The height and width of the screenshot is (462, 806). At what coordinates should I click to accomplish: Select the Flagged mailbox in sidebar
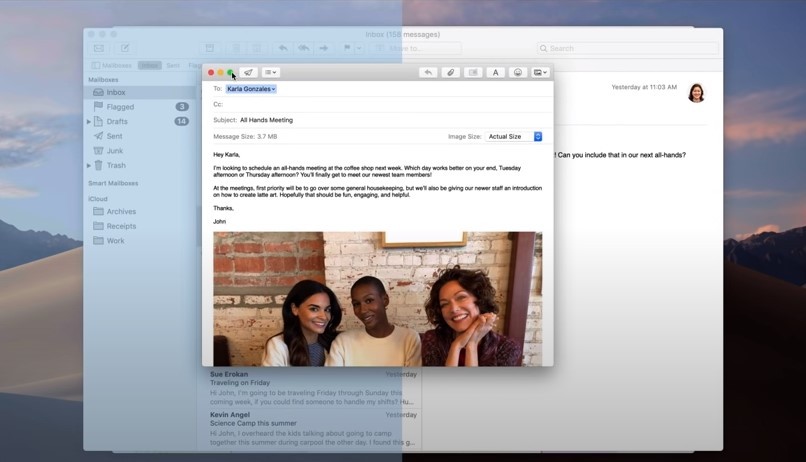(x=140, y=107)
